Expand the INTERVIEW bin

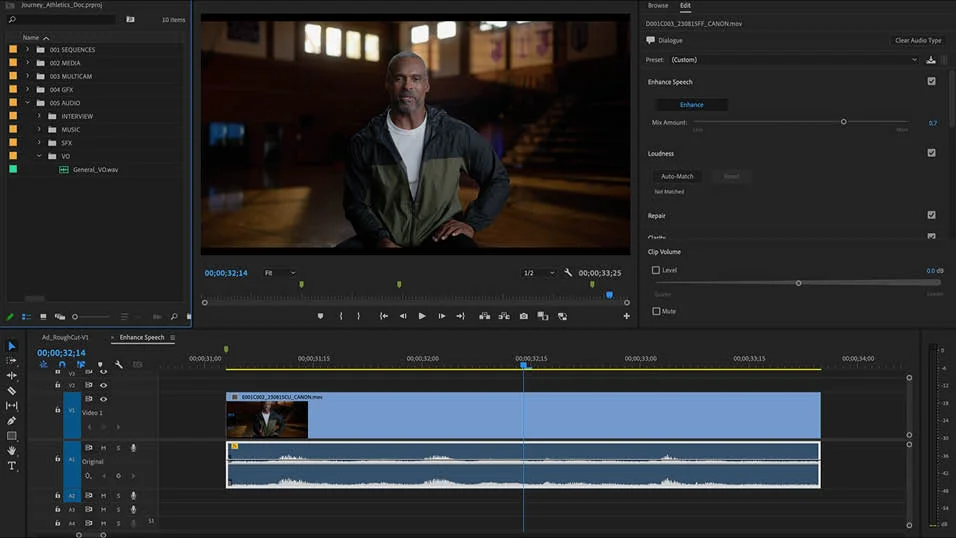(x=39, y=116)
